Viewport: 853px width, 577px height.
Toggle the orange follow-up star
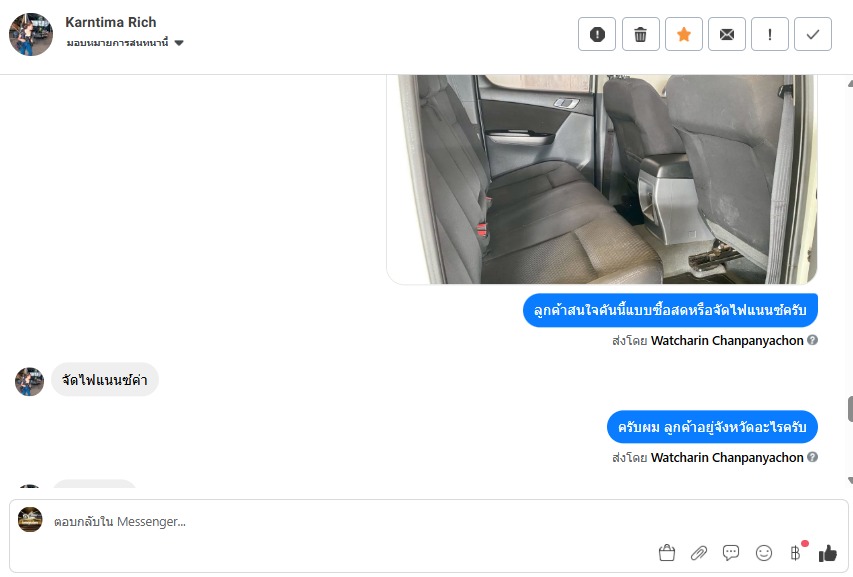point(684,34)
